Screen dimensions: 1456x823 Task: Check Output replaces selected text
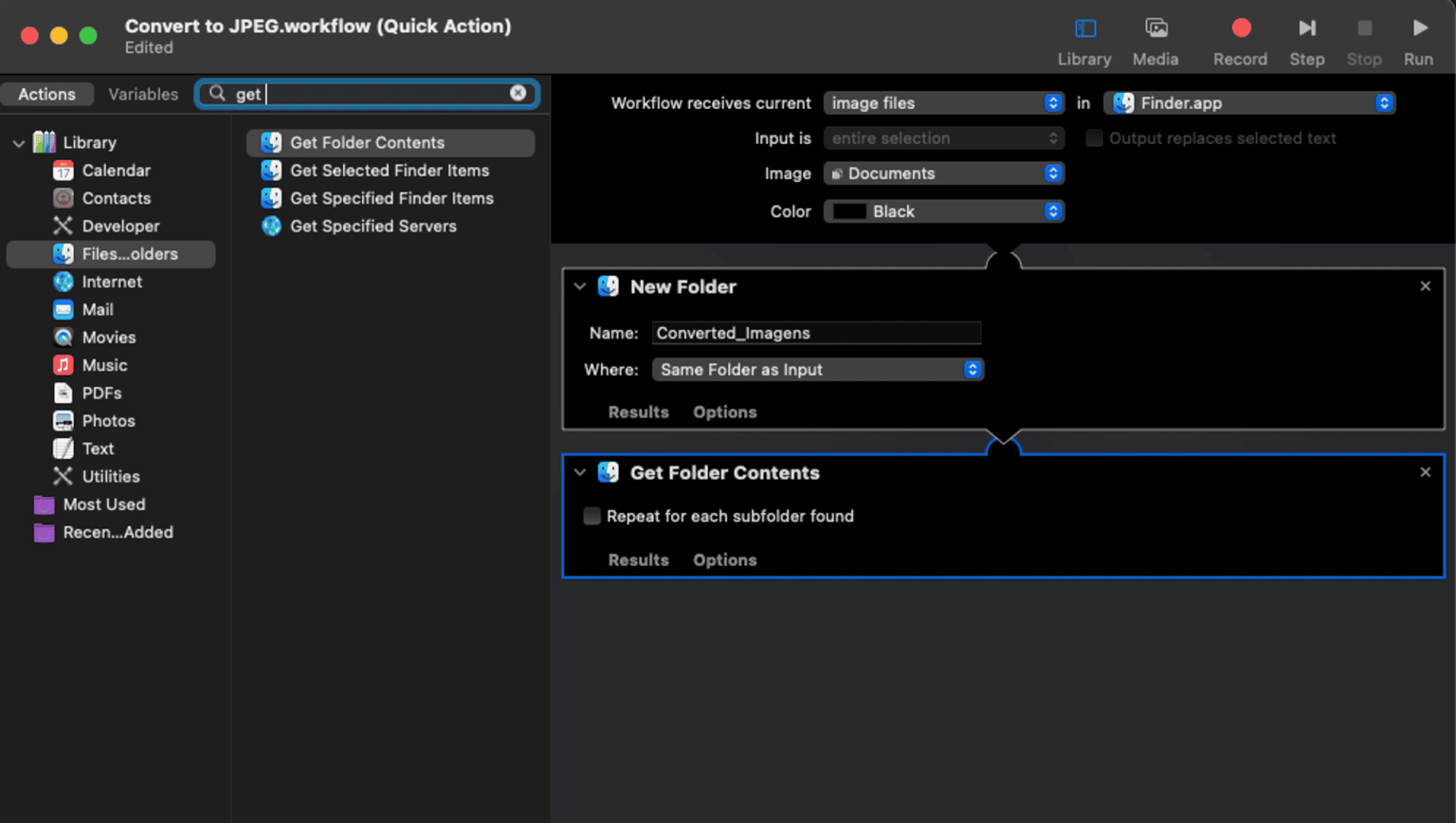1093,137
